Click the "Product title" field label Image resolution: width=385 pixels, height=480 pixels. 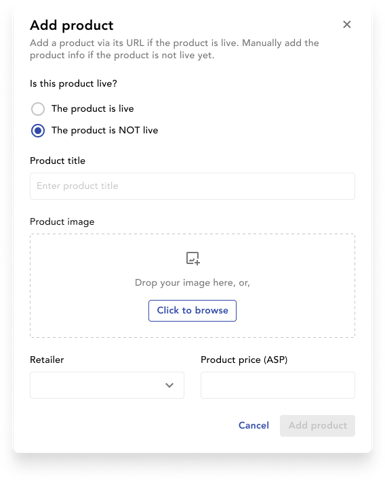pos(58,161)
